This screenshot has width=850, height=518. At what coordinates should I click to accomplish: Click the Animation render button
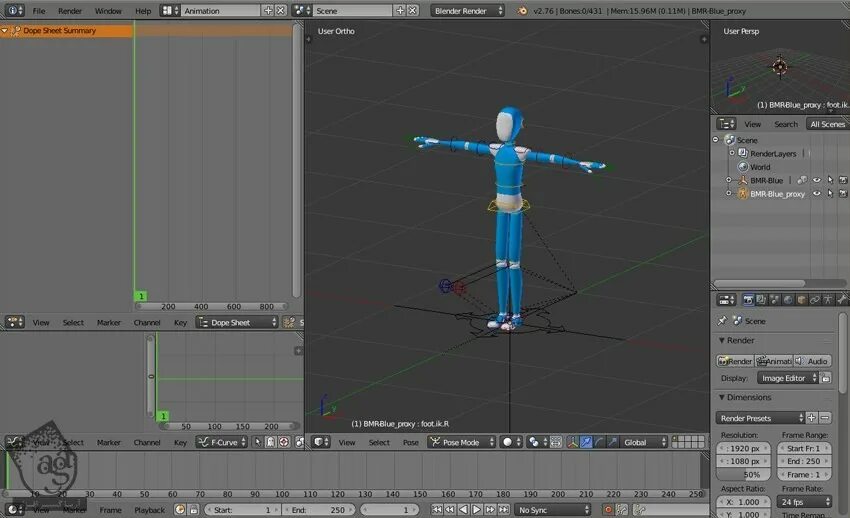[774, 361]
